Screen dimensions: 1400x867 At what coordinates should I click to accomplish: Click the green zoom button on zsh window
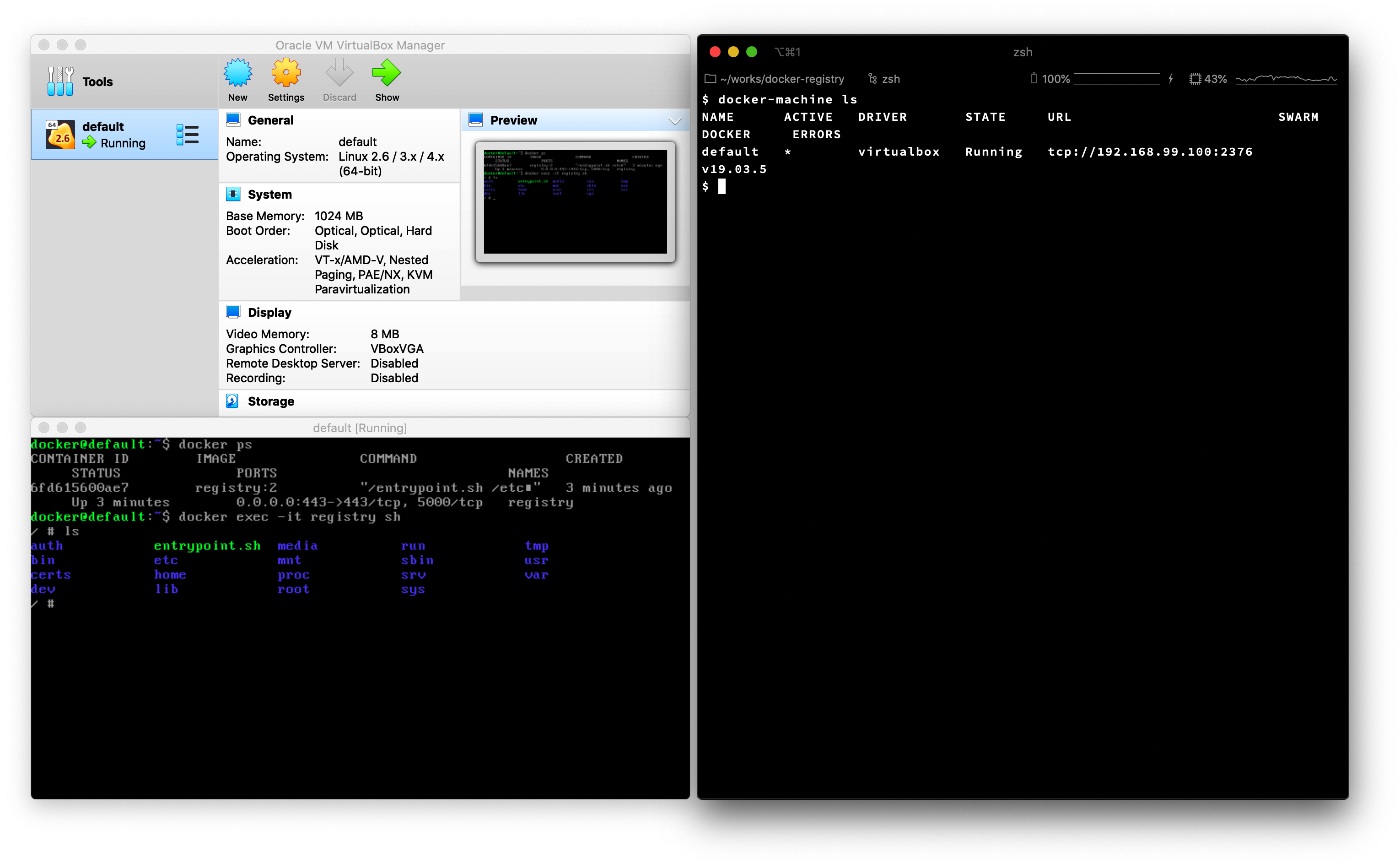(x=751, y=52)
